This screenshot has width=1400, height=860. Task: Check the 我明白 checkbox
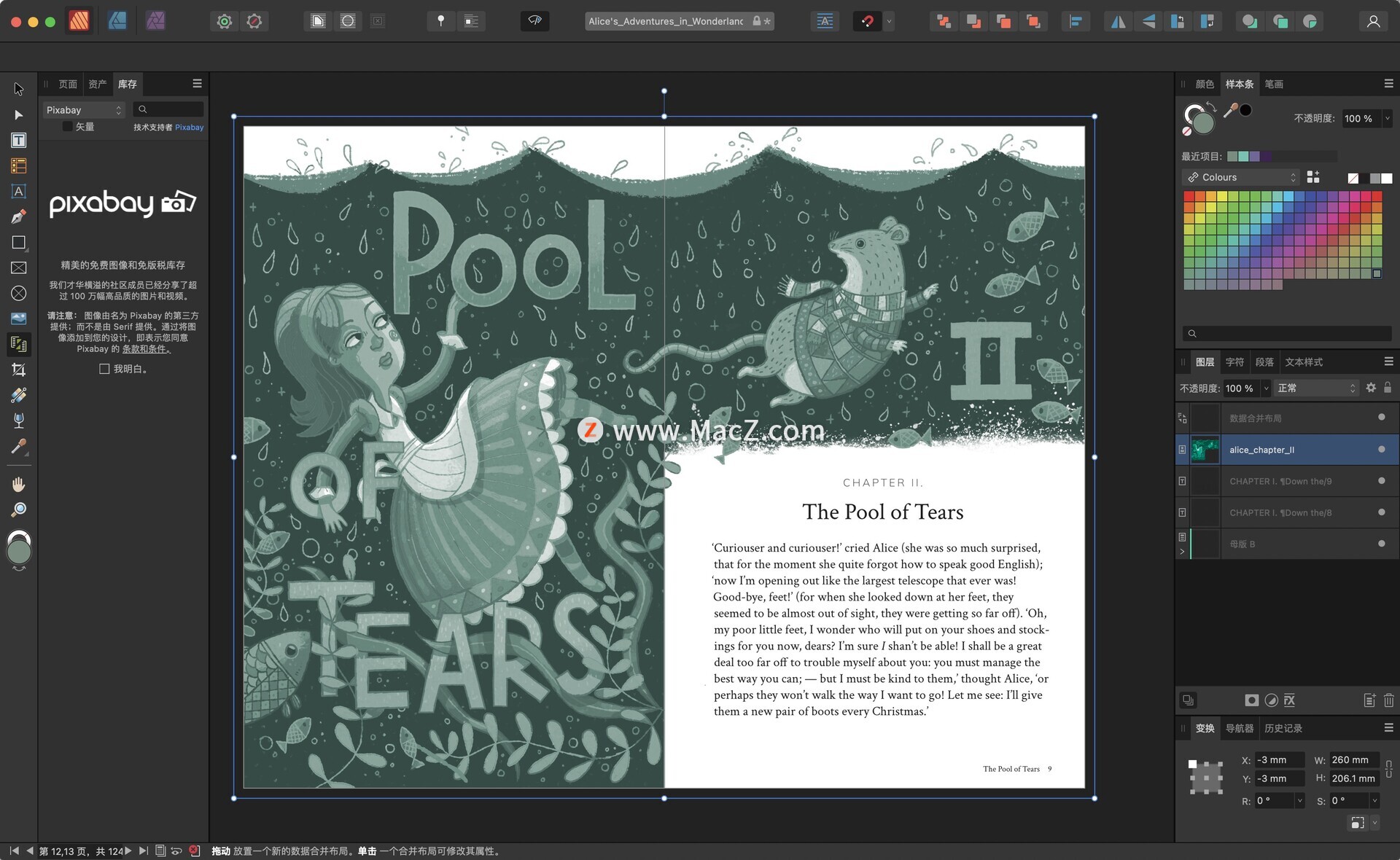(104, 369)
